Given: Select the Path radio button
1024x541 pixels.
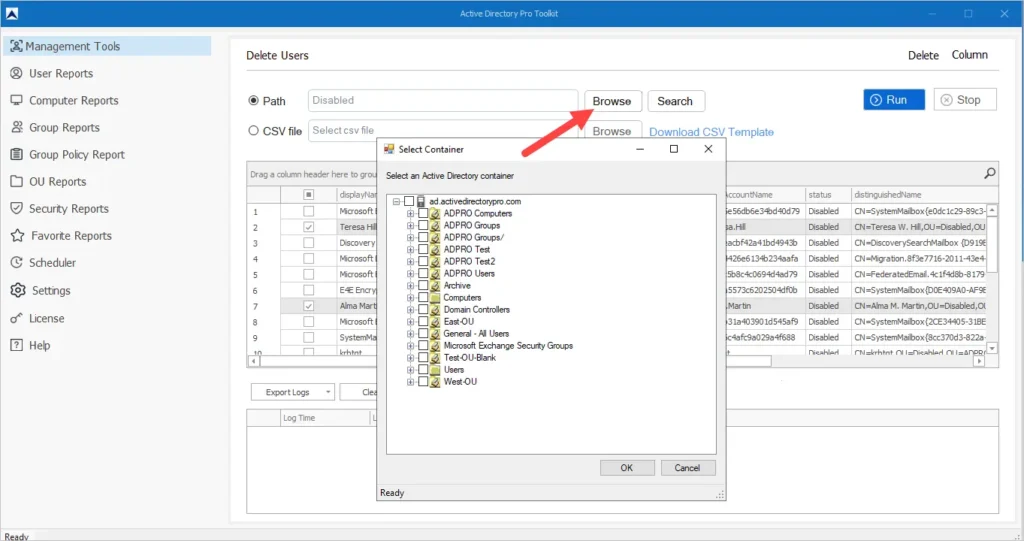Looking at the screenshot, I should pos(253,101).
